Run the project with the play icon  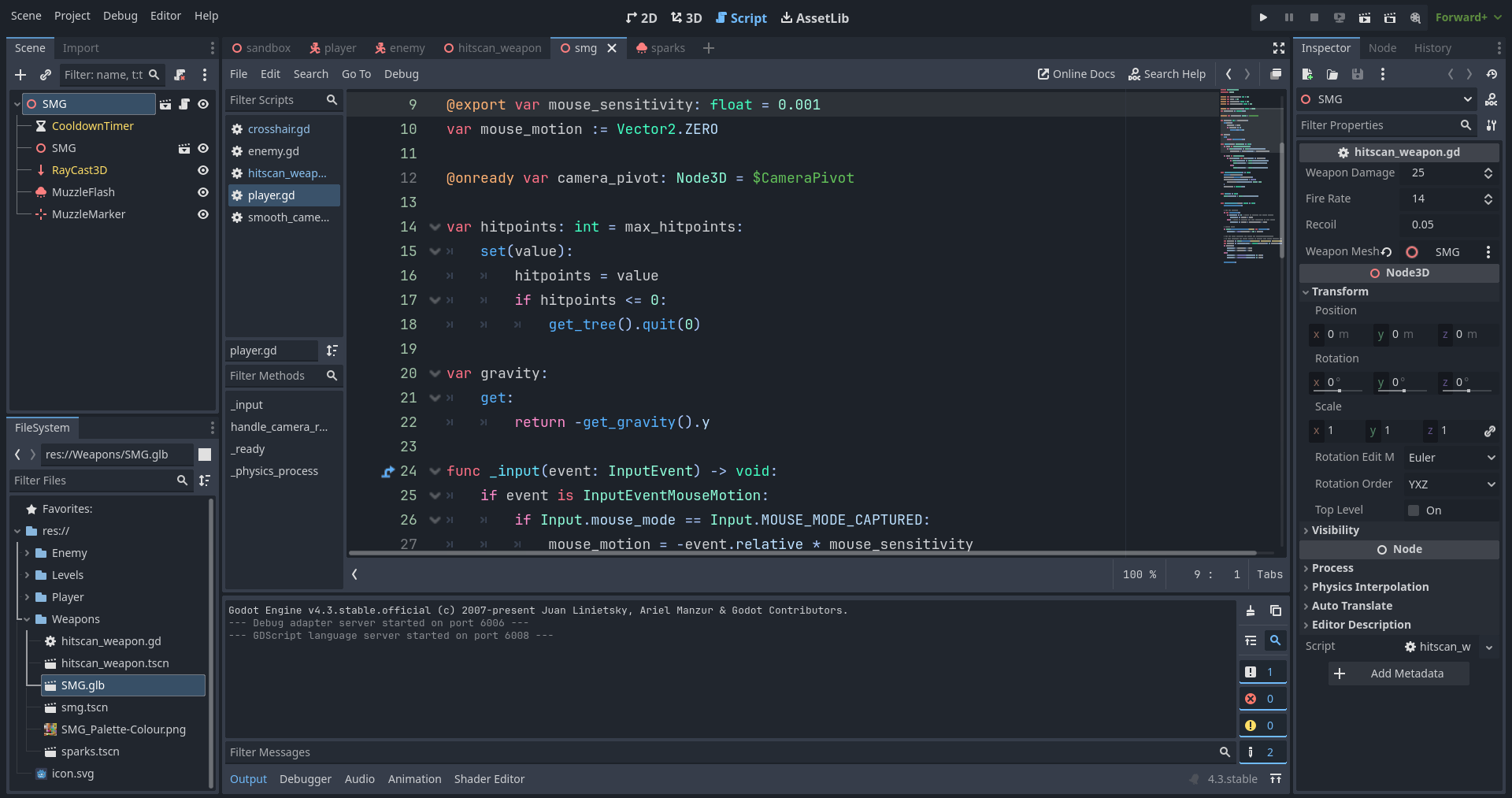1262,17
